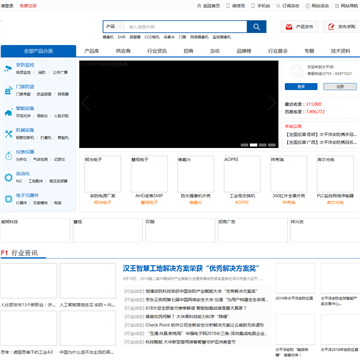Click the blue login button
Viewport: 360px width, 360px height.
[301, 87]
